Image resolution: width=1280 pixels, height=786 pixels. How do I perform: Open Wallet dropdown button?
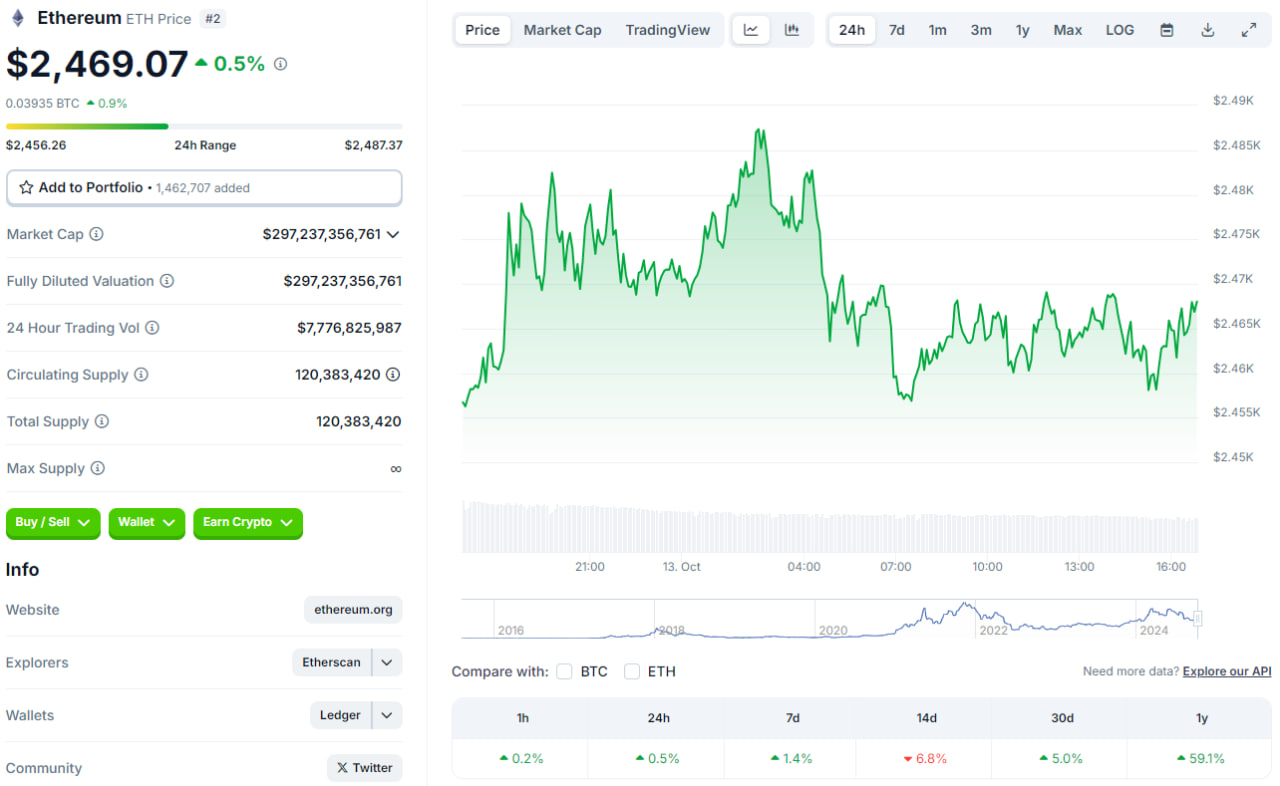(x=147, y=523)
